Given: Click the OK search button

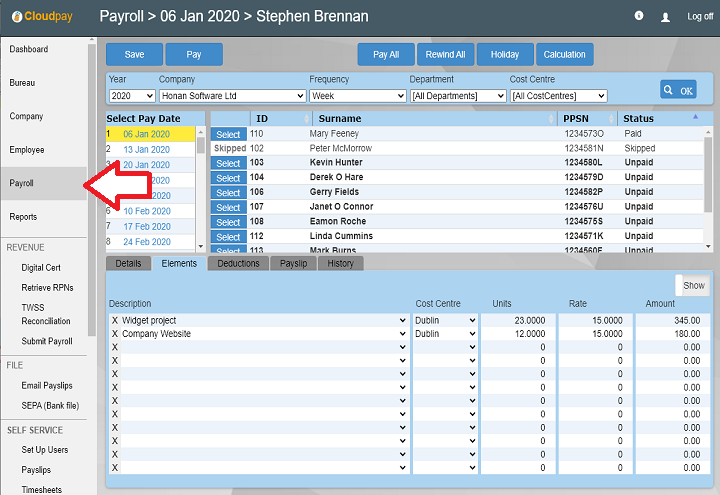Looking at the screenshot, I should [x=678, y=90].
